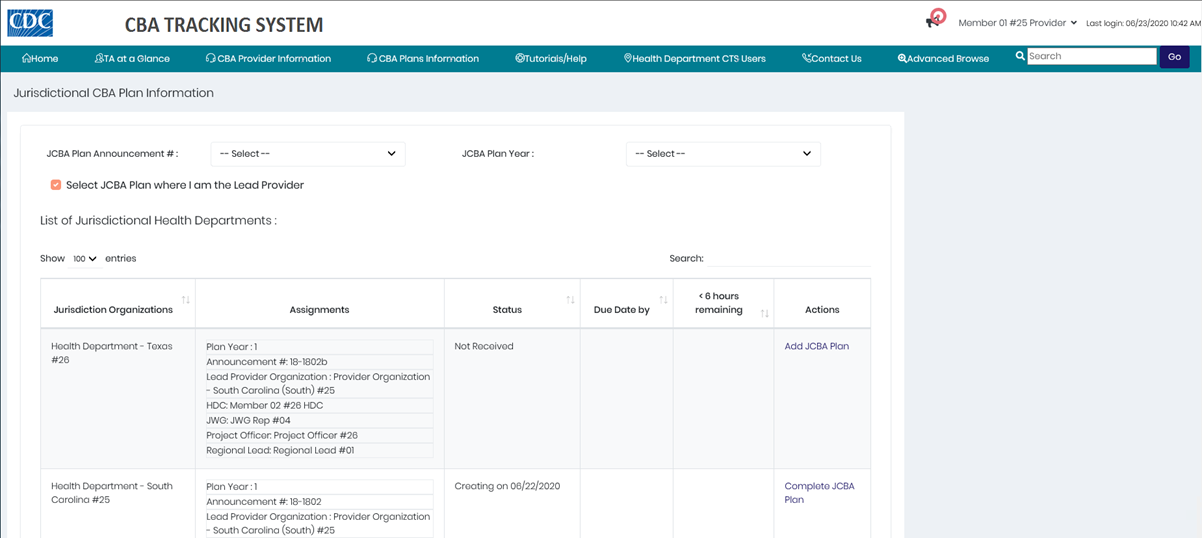Open the JCBA Plan Year dropdown
This screenshot has width=1202, height=538.
722,154
